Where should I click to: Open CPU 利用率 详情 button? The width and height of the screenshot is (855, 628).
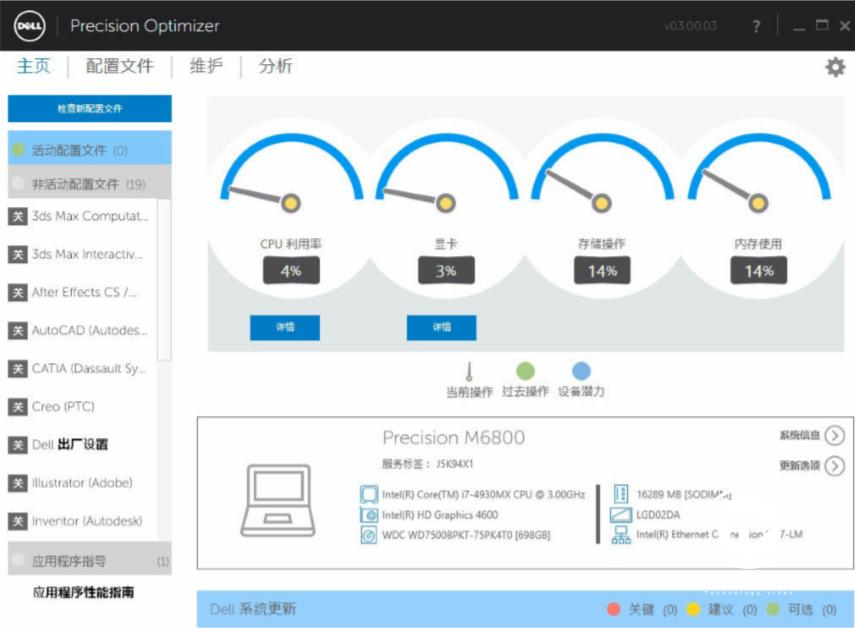tap(285, 328)
